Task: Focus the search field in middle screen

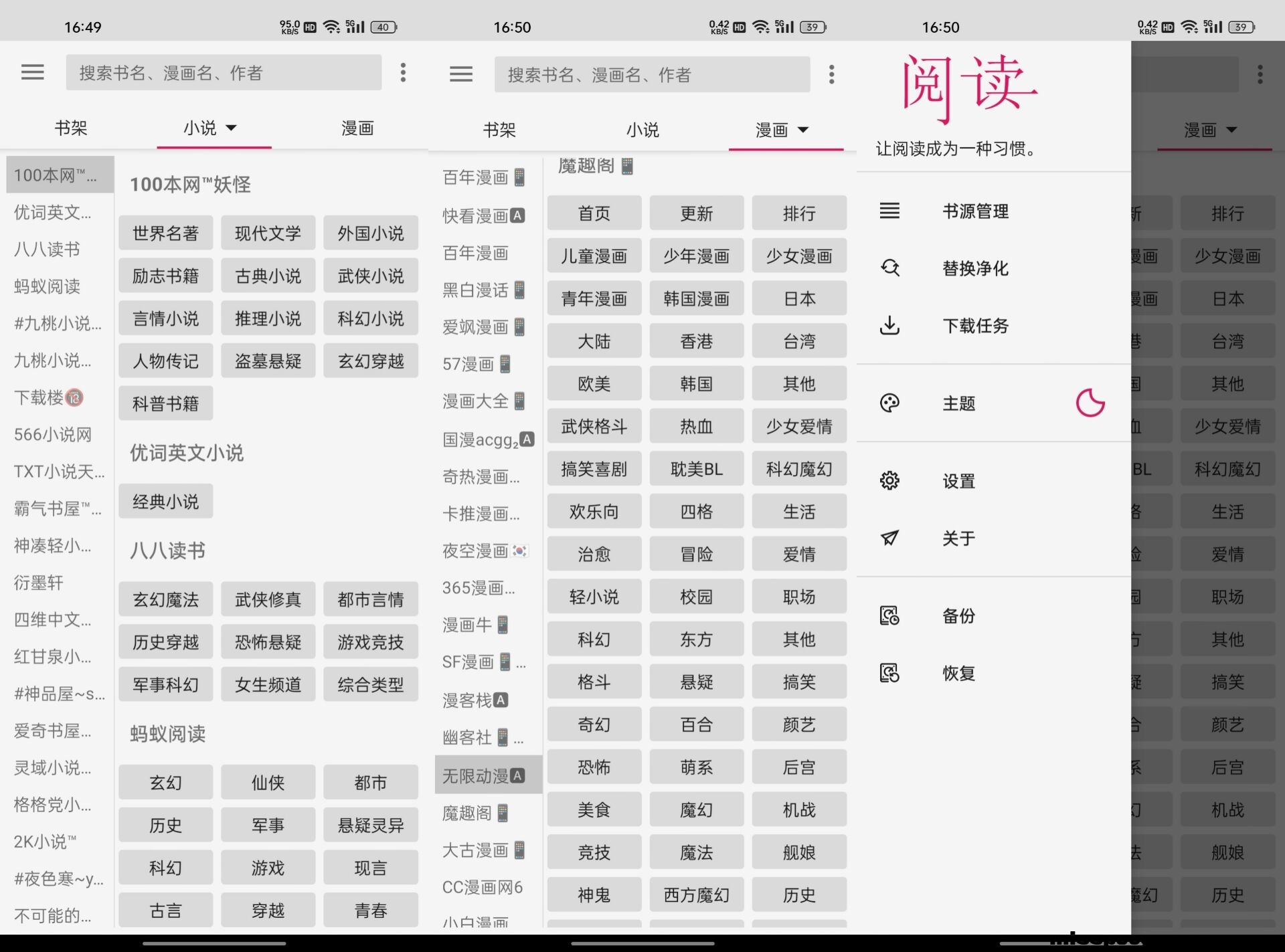Action: pyautogui.click(x=652, y=74)
